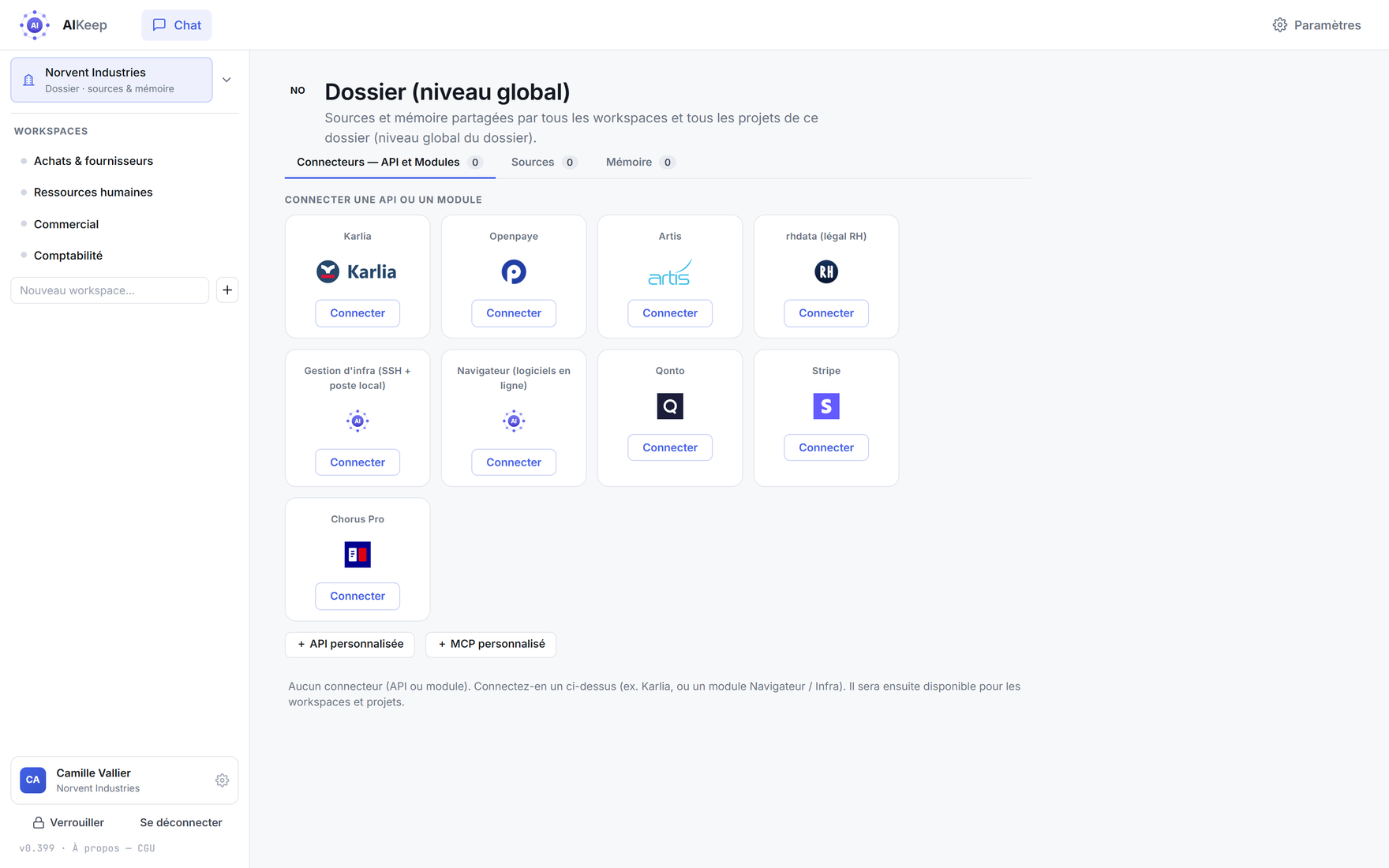Open the Comptabilité workspace
This screenshot has width=1389, height=868.
click(x=68, y=256)
